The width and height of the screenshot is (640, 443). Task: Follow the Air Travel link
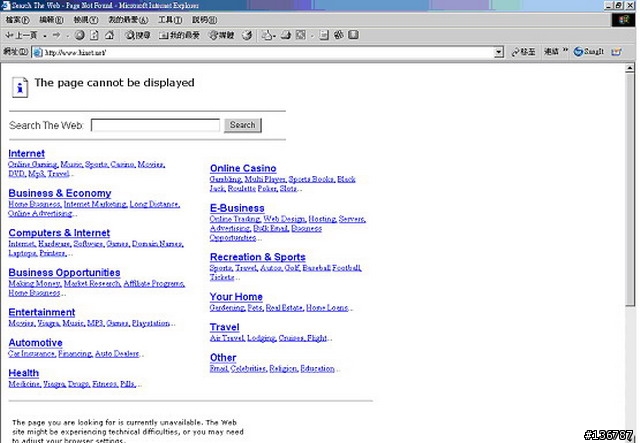click(x=227, y=338)
